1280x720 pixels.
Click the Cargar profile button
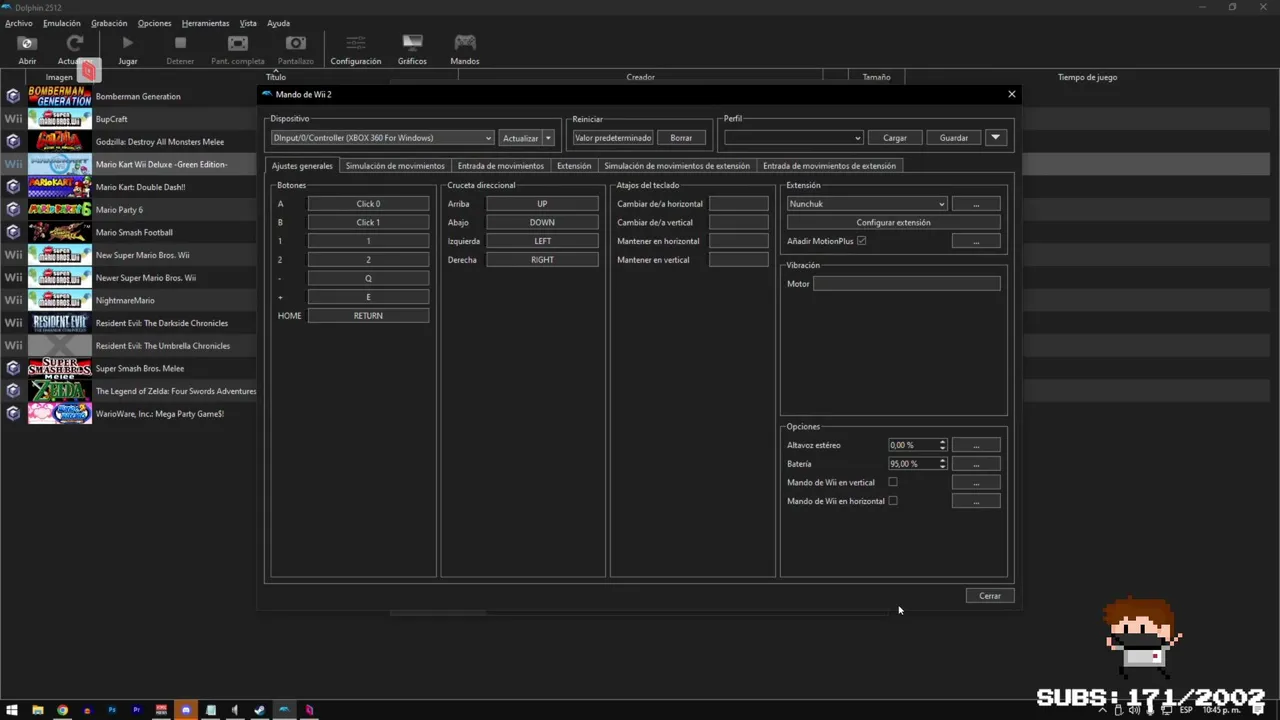895,138
